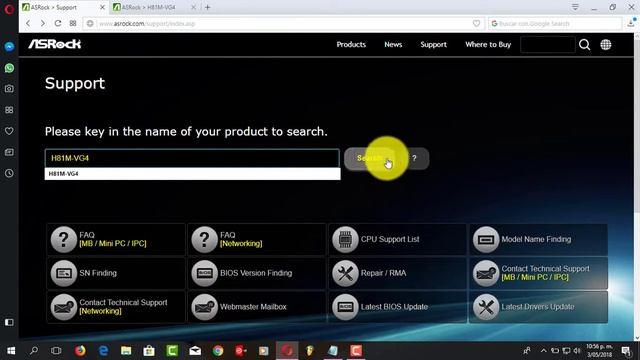Open the Support menu item

tap(433, 44)
